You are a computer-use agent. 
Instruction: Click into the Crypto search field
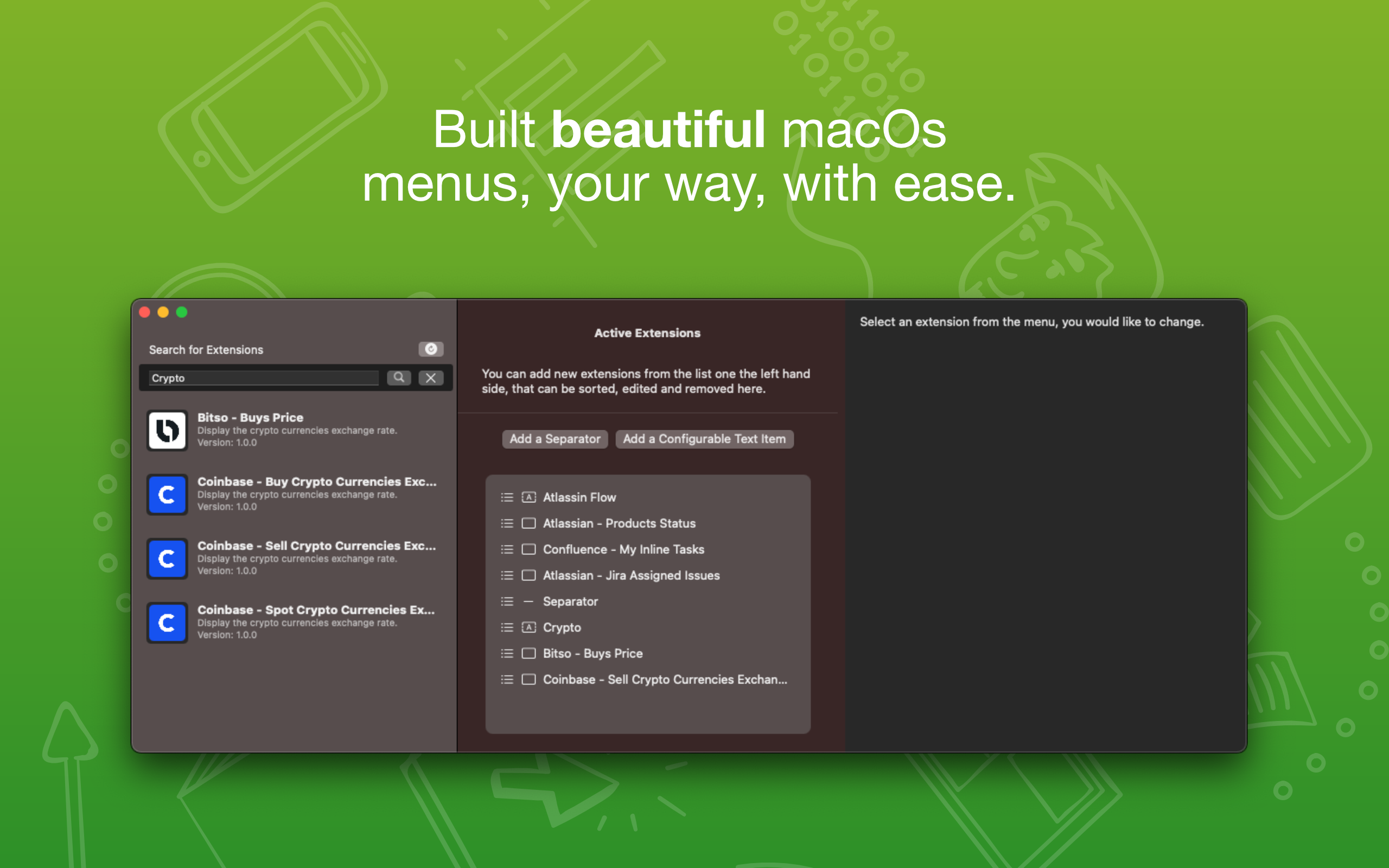(263, 378)
